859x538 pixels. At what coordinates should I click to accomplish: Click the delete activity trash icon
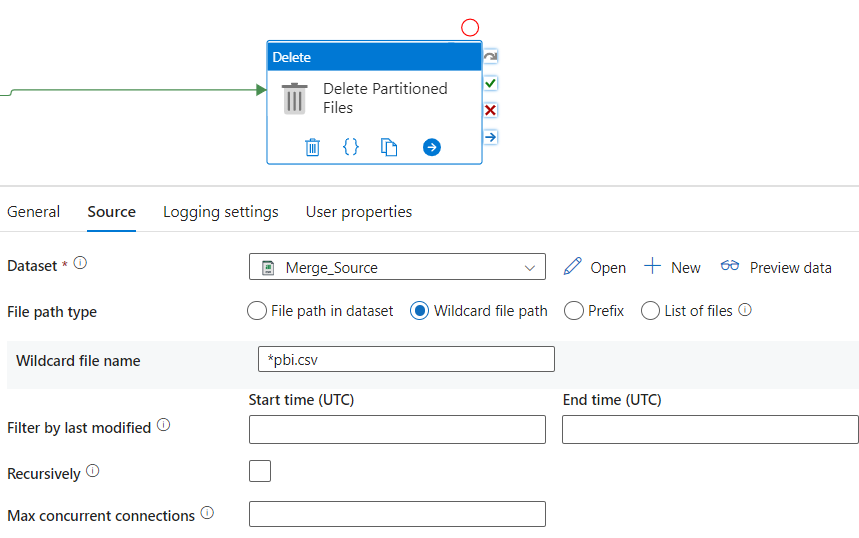click(312, 147)
